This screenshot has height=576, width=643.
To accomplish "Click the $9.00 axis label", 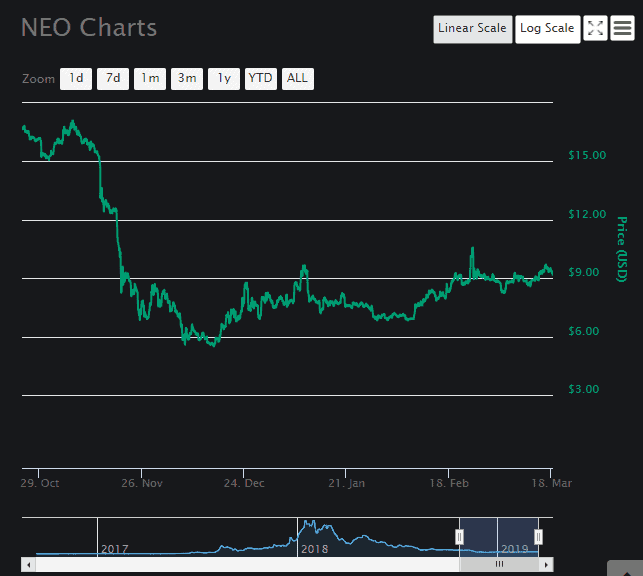I will (584, 272).
